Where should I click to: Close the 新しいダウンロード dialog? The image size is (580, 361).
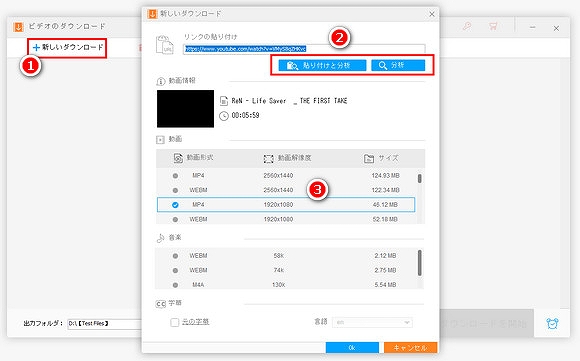(432, 14)
